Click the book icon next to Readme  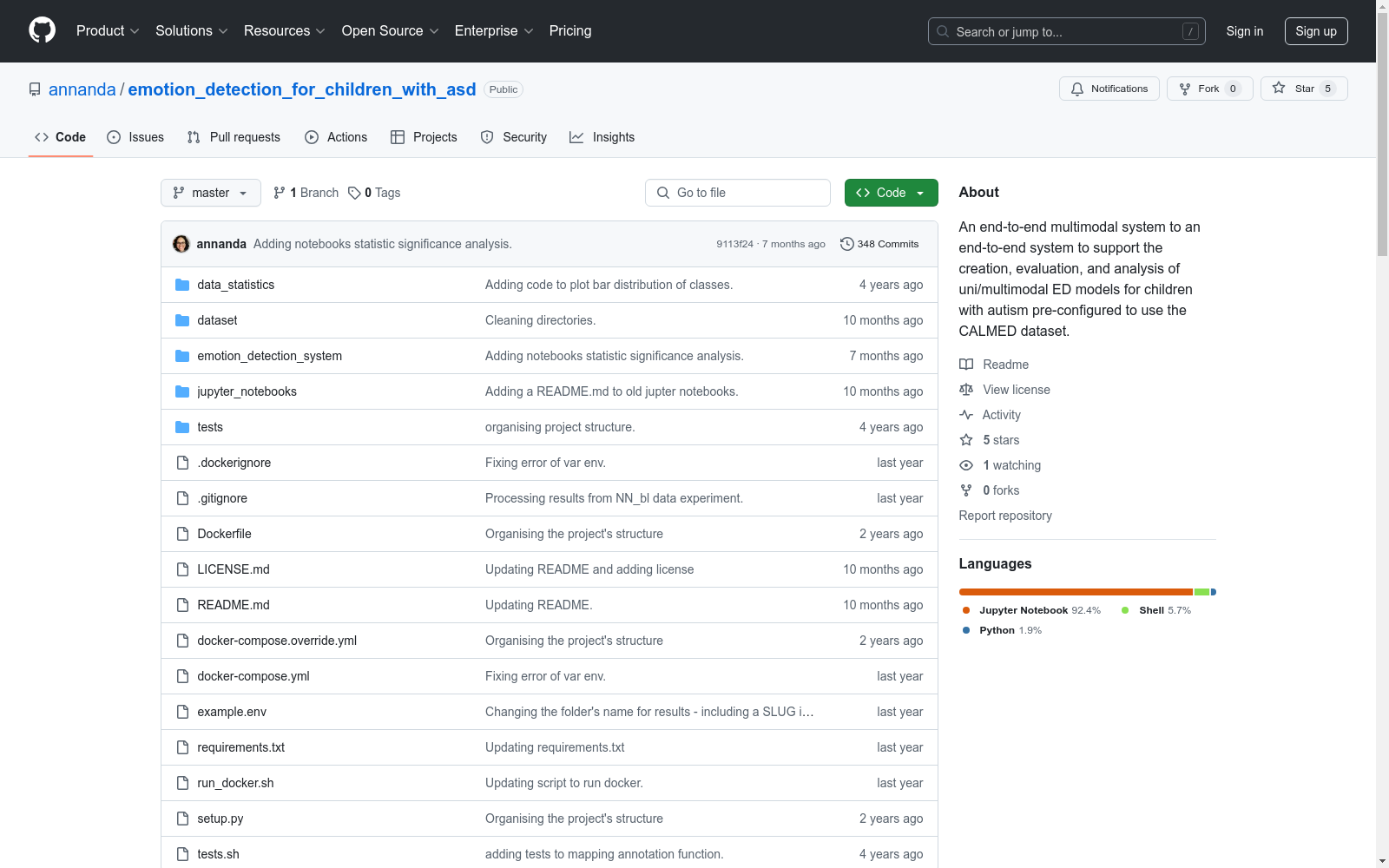[966, 365]
